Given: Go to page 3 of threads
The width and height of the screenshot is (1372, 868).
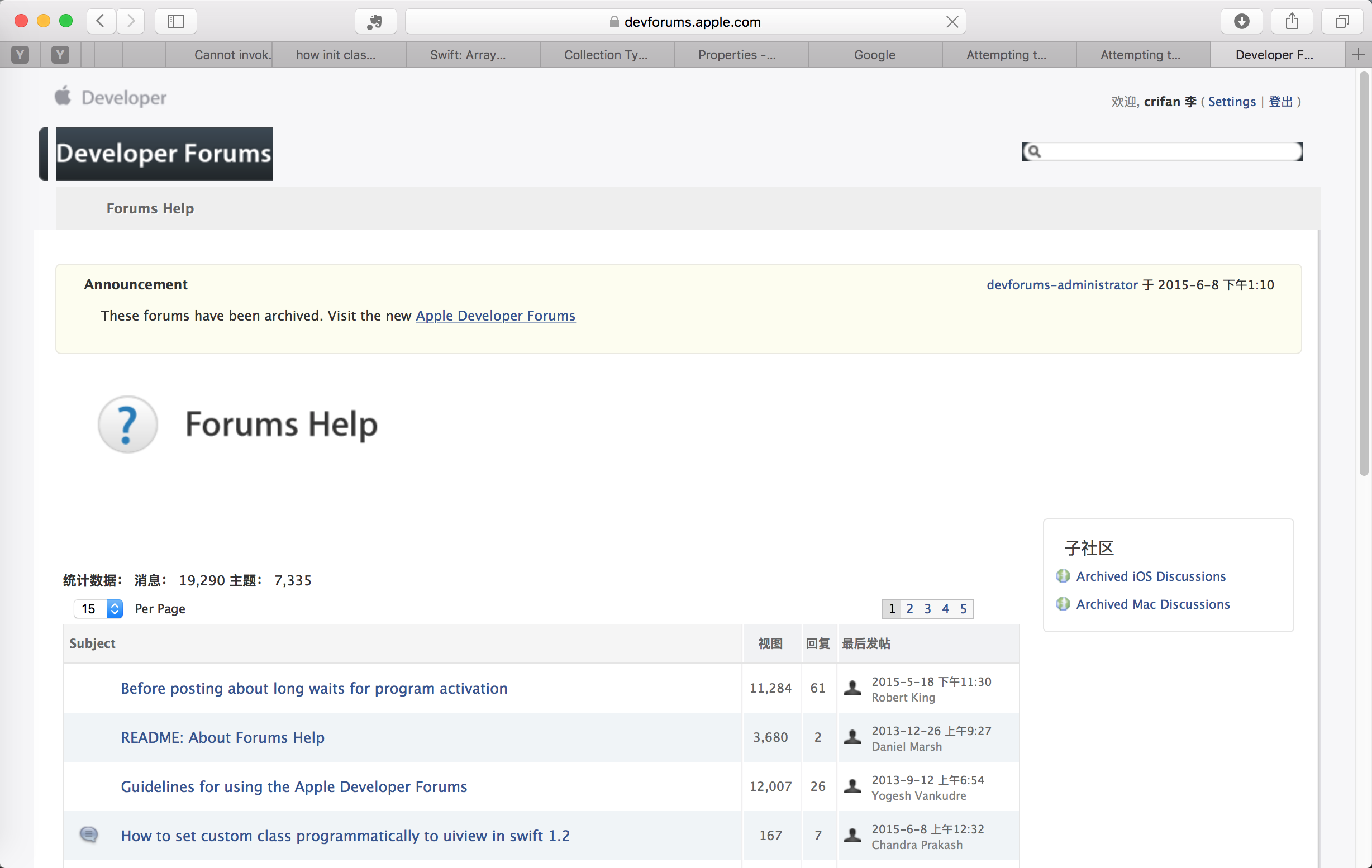Looking at the screenshot, I should 927,609.
